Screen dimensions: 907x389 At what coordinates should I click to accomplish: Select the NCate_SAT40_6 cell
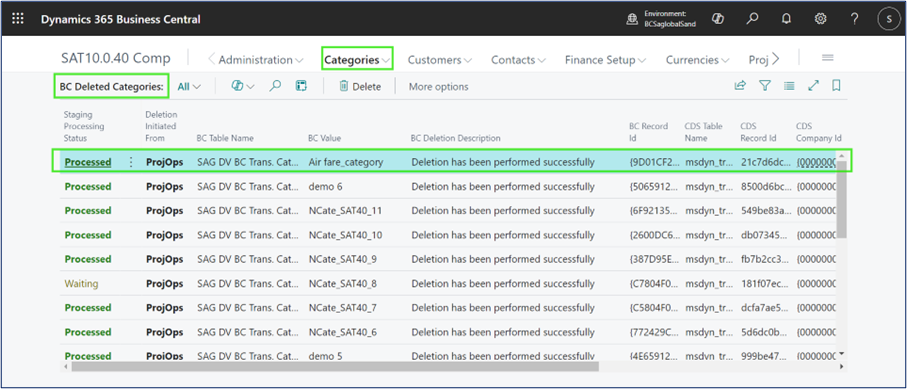tap(342, 332)
